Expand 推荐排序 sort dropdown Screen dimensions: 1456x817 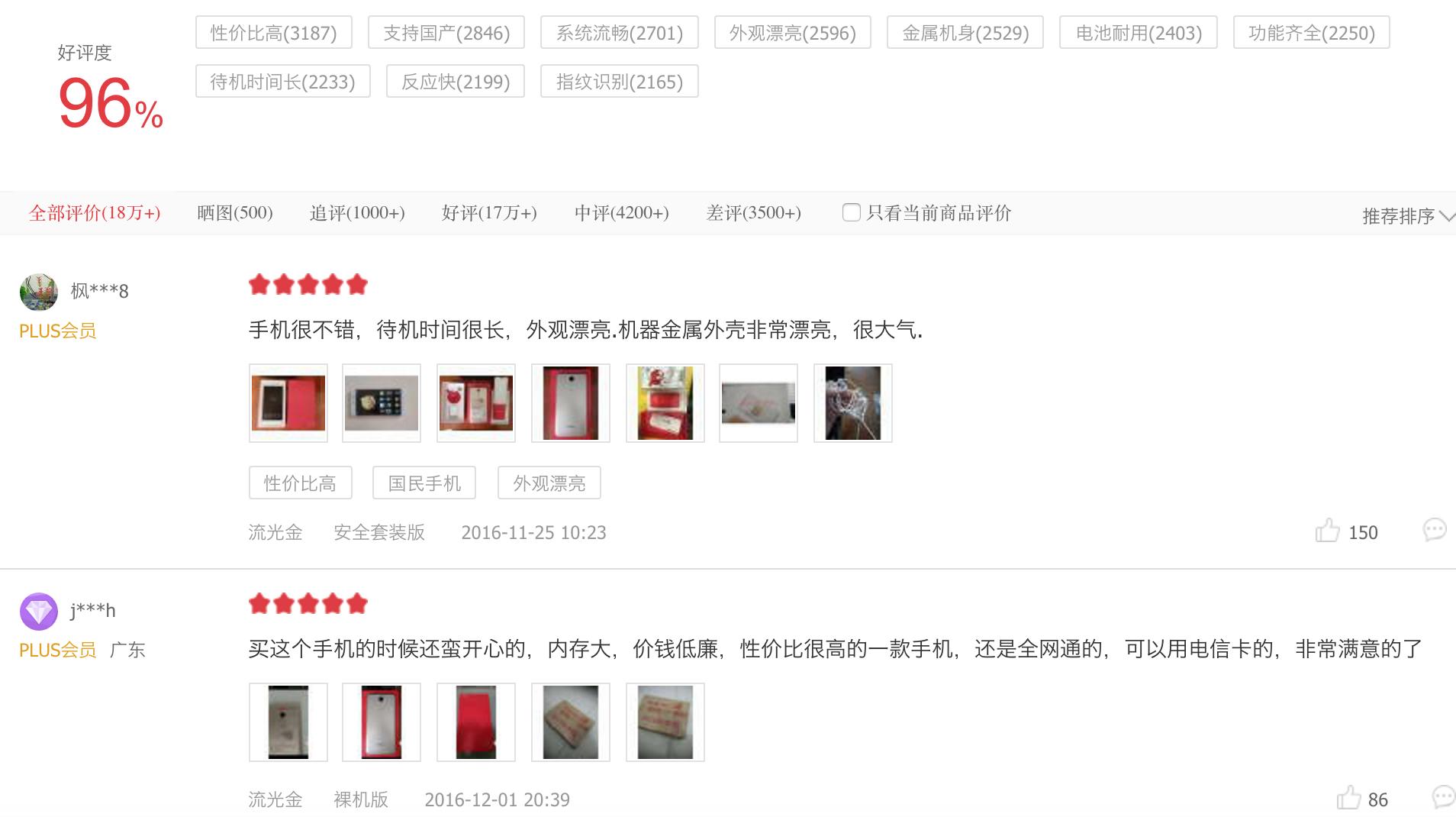click(x=1408, y=216)
